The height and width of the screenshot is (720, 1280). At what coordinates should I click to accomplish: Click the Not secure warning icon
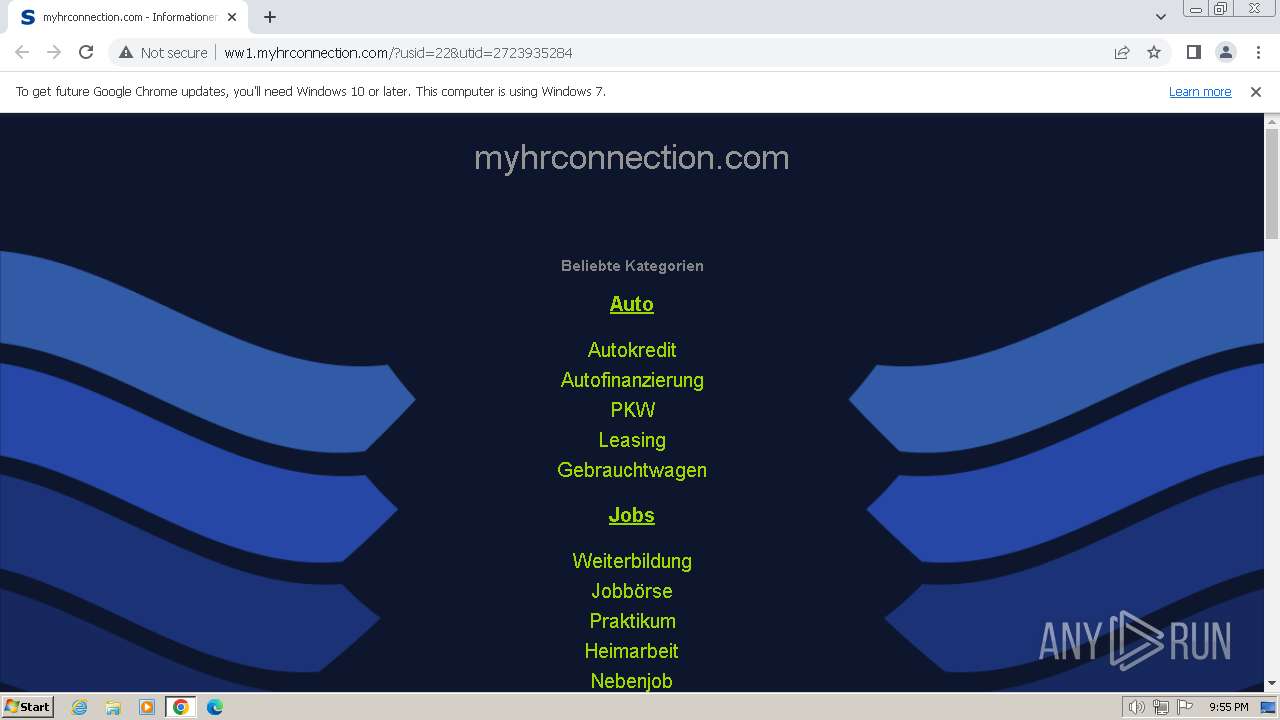tap(126, 52)
